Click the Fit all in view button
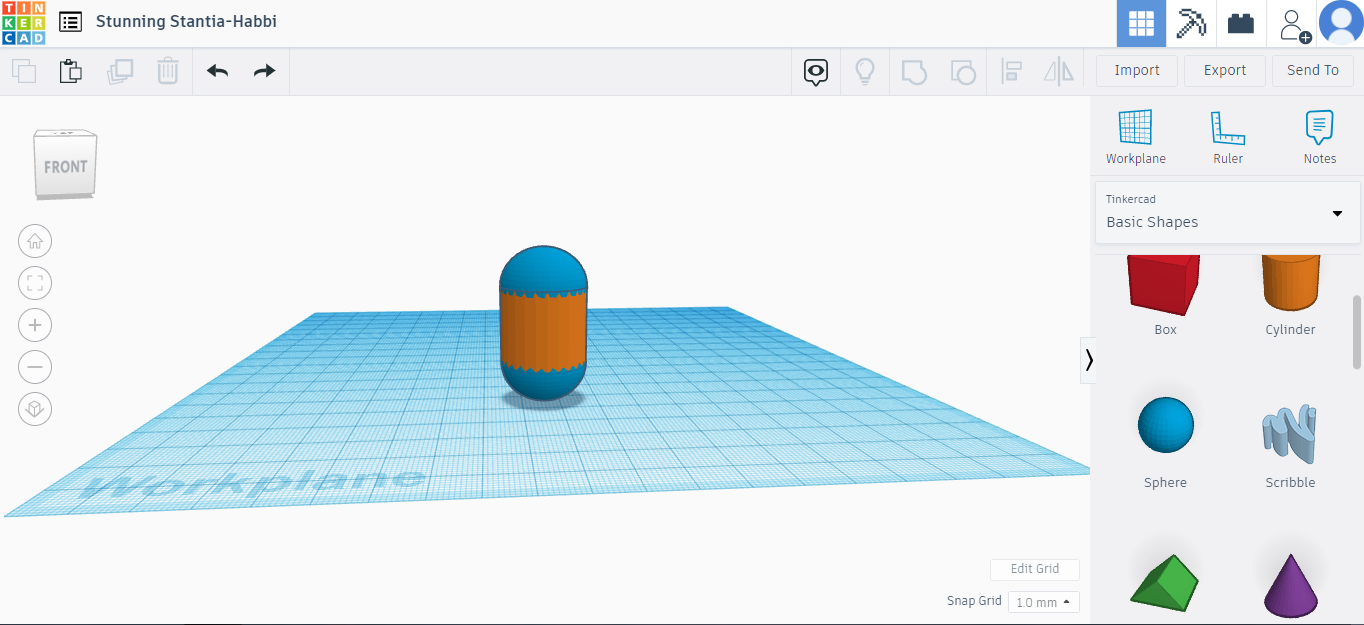The width and height of the screenshot is (1364, 625). (35, 283)
